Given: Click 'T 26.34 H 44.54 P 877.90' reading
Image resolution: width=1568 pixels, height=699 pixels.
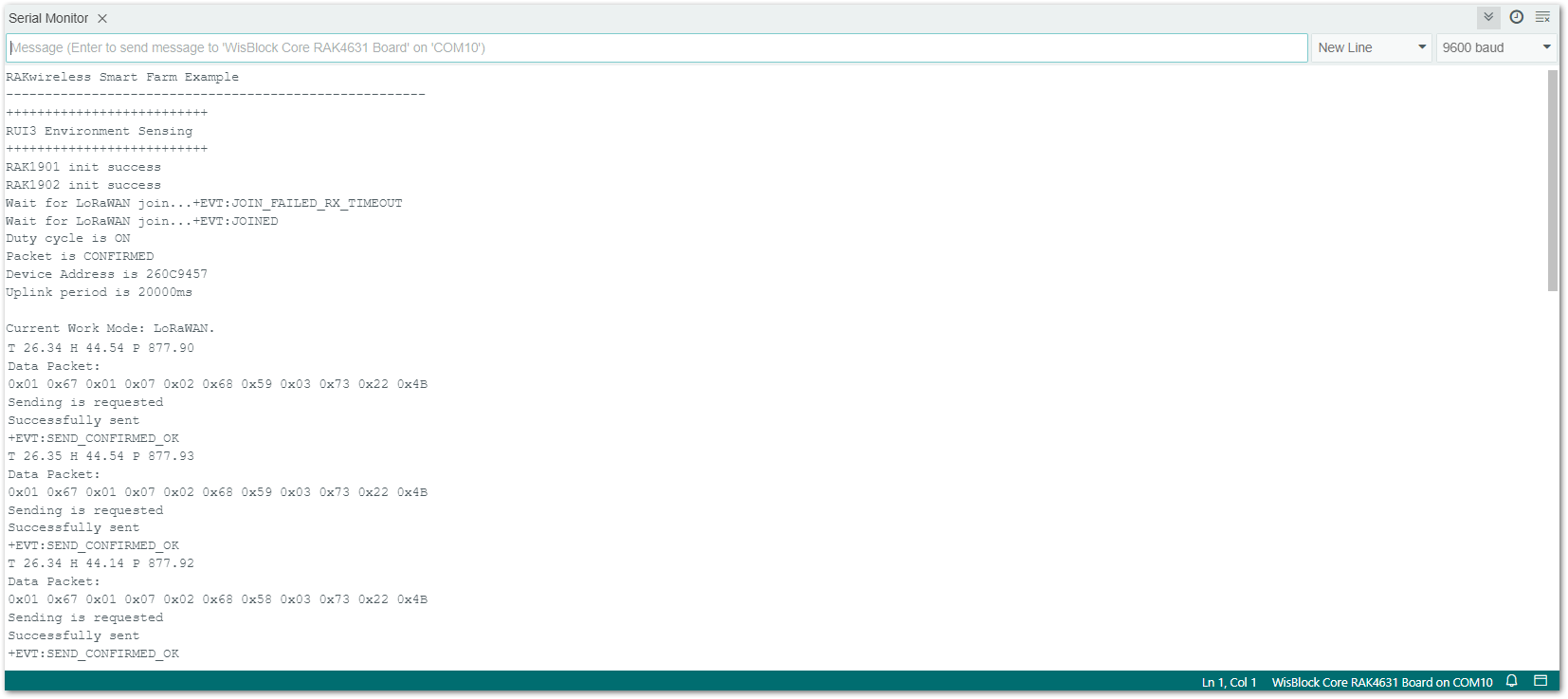Looking at the screenshot, I should coord(100,348).
